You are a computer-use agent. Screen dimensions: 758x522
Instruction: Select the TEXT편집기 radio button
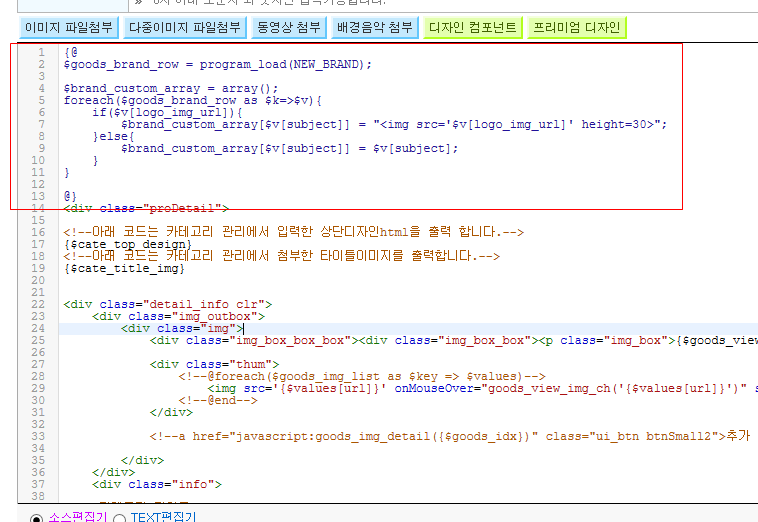tap(119, 519)
